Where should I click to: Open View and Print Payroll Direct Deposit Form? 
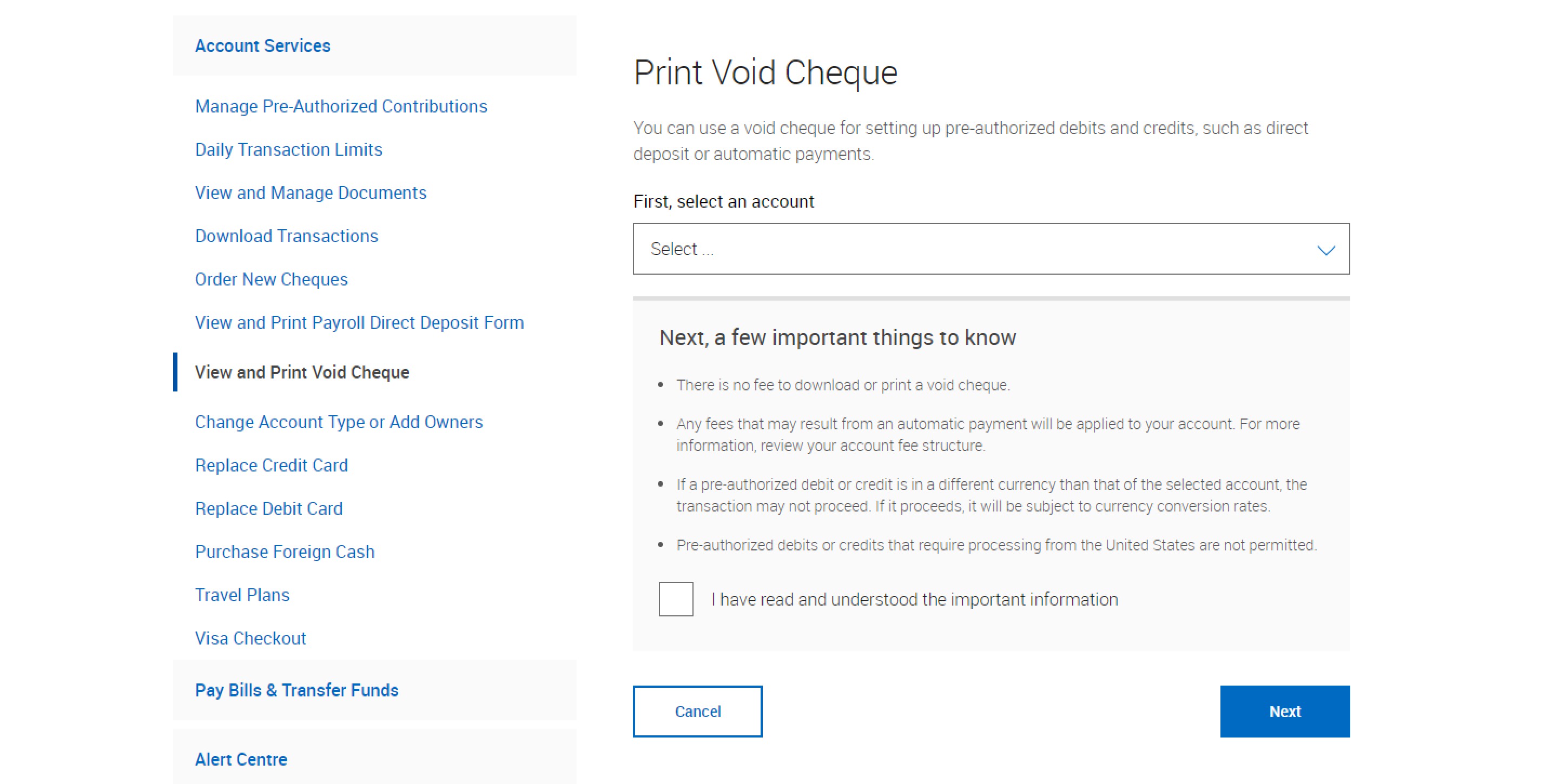point(358,323)
